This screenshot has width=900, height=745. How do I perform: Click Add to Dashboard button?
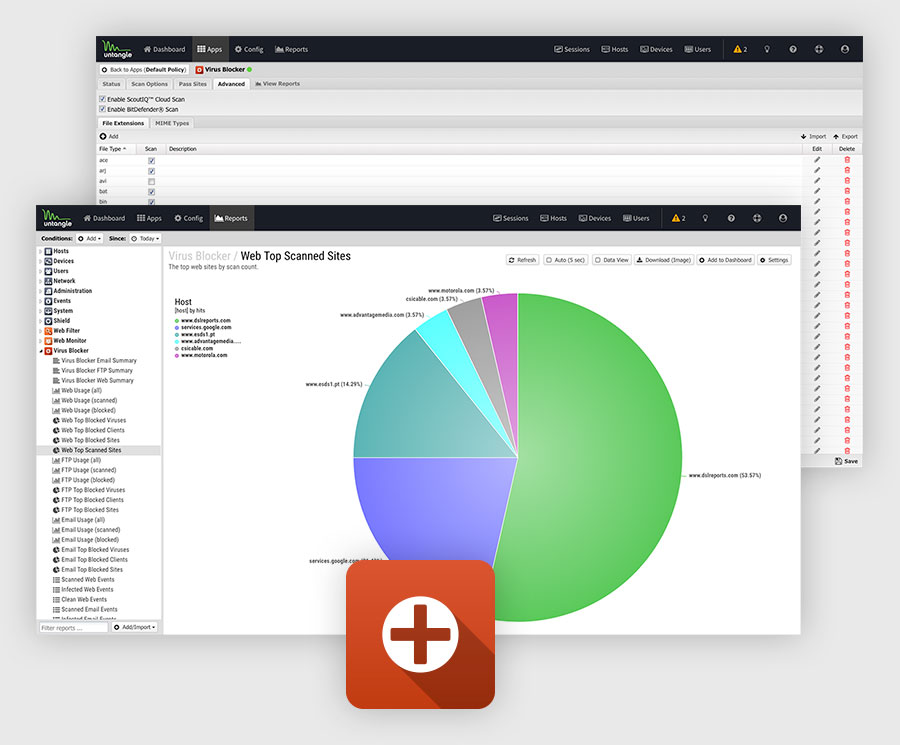[x=726, y=260]
